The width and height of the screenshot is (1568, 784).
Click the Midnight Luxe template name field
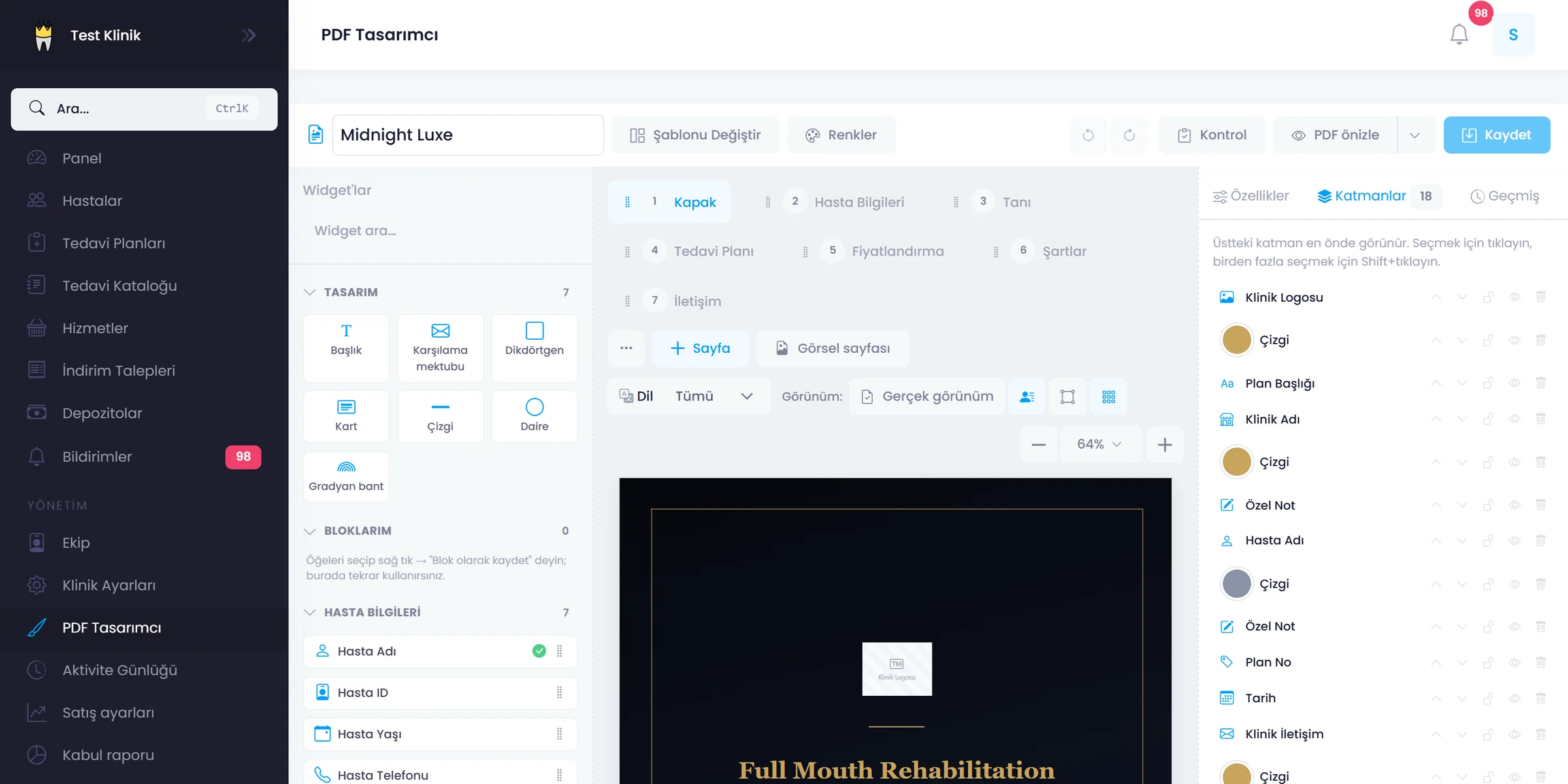coord(468,135)
